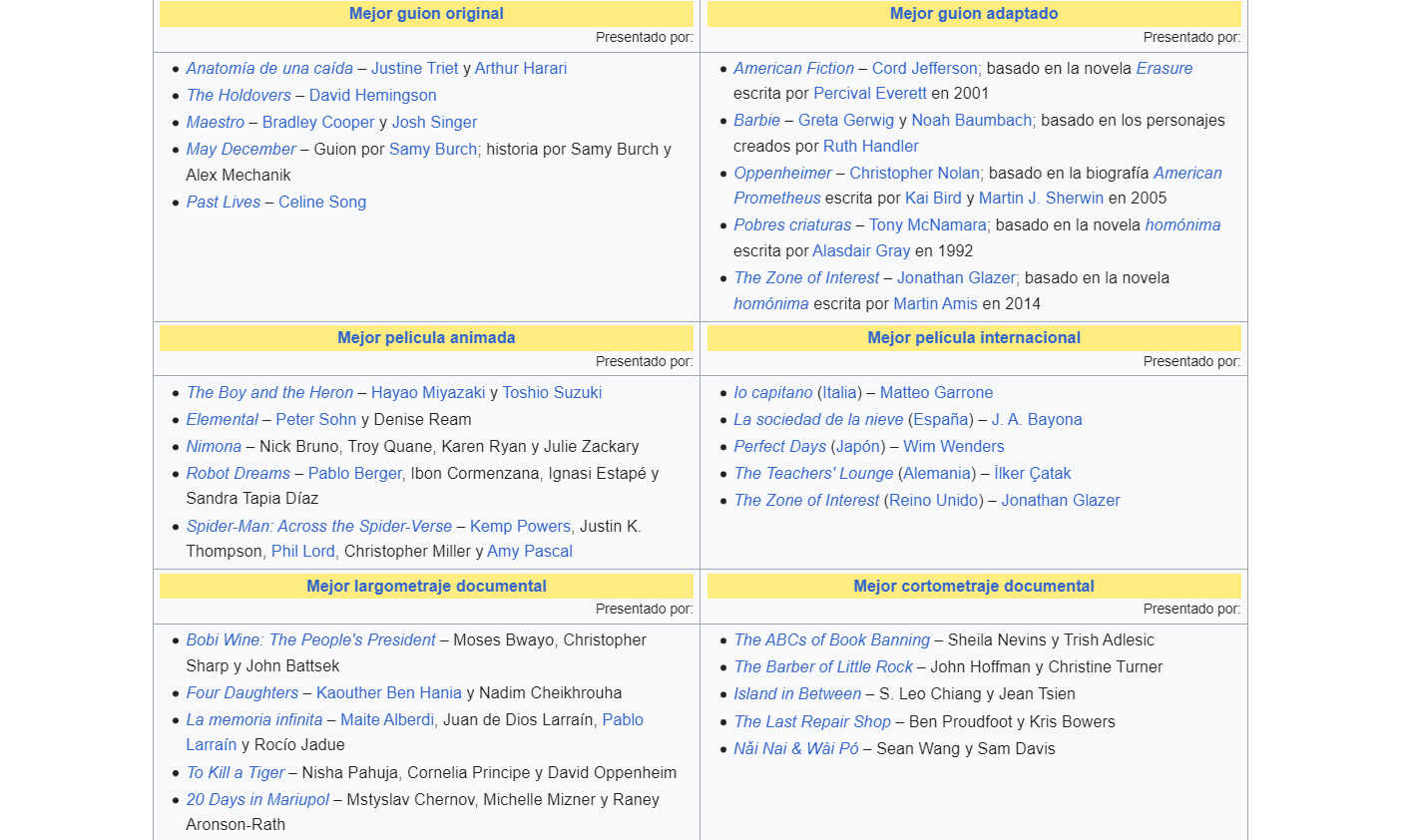Click the Cord Jefferson link

925,69
